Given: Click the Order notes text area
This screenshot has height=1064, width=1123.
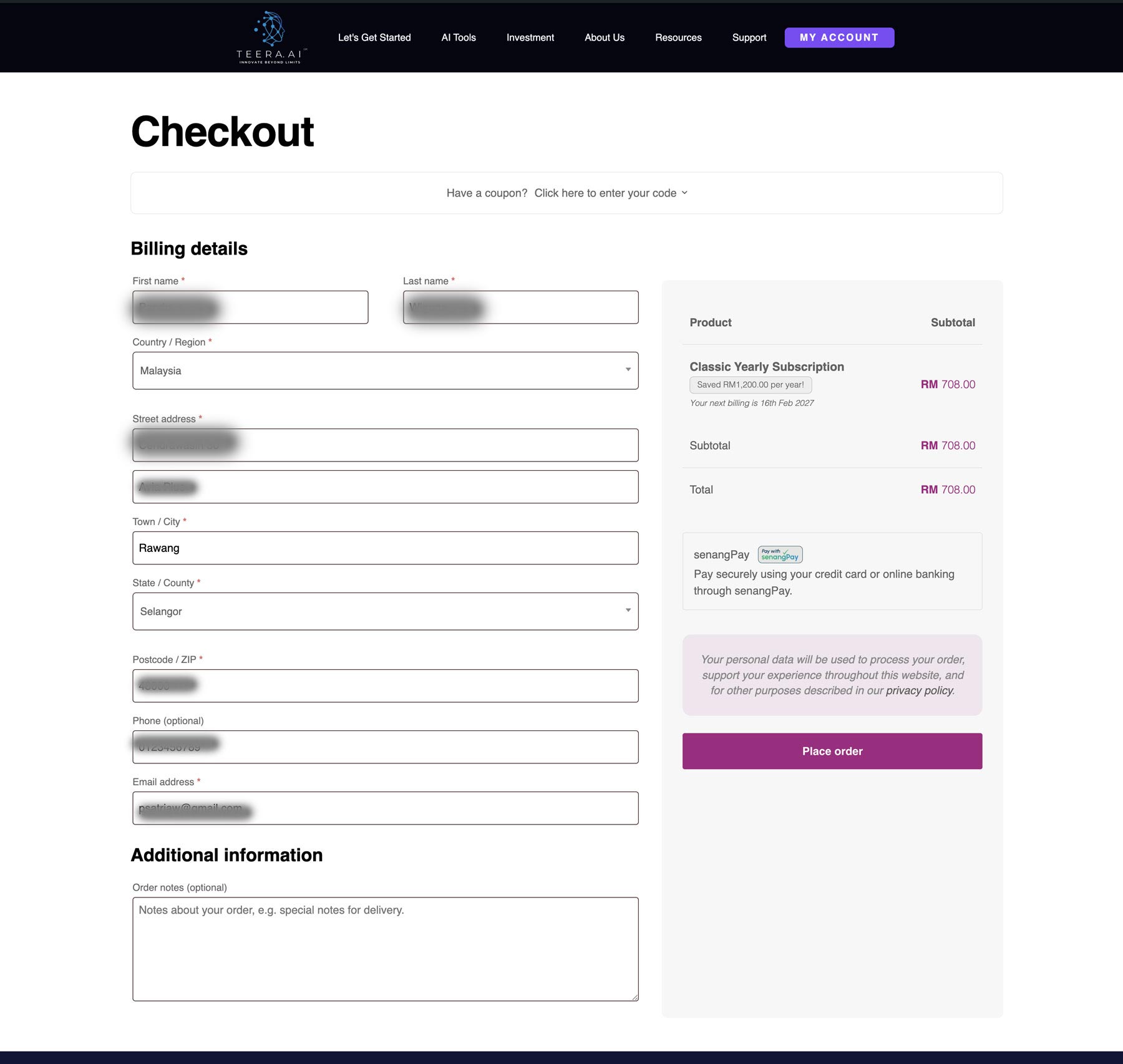Looking at the screenshot, I should (x=385, y=948).
